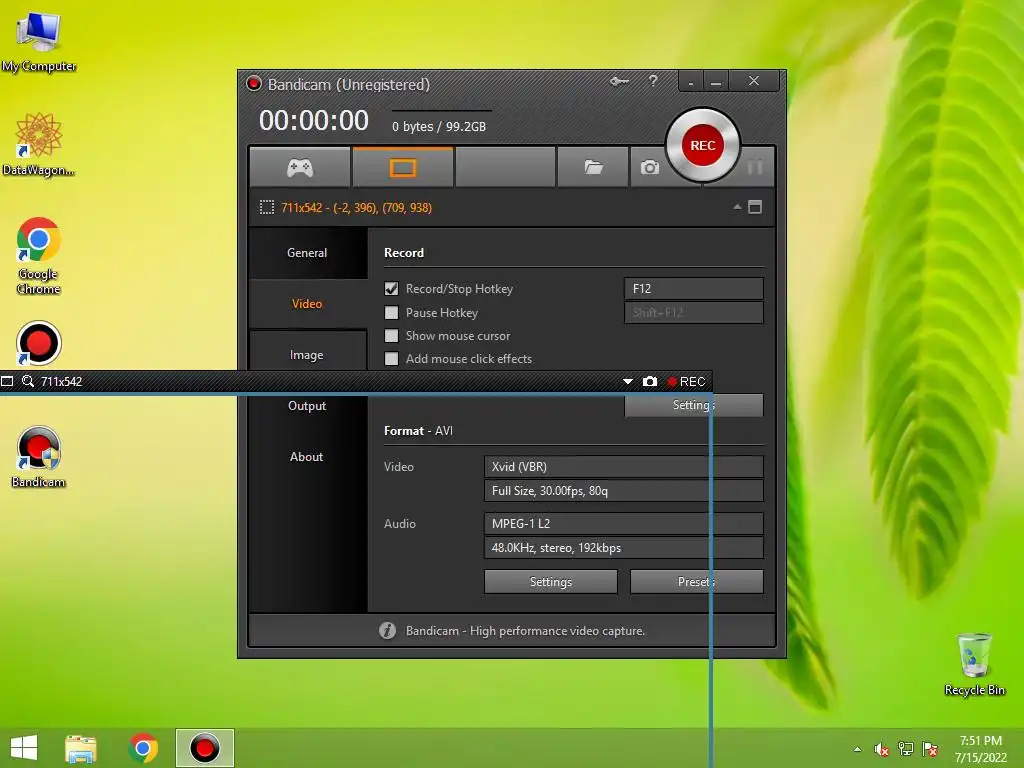
Task: Click the 0 bytes / 99.2GB storage text
Action: tap(439, 127)
